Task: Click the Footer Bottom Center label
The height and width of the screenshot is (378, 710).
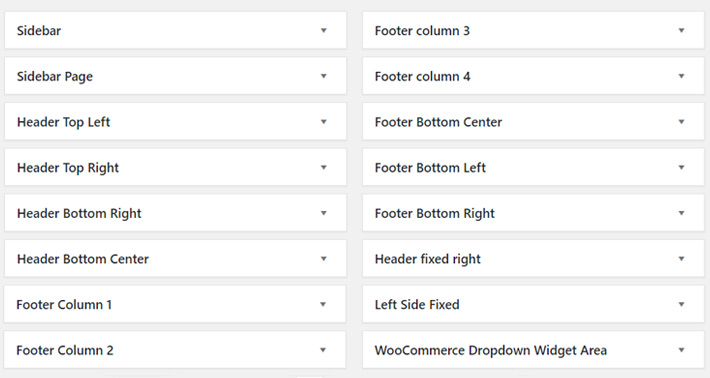Action: pos(438,122)
